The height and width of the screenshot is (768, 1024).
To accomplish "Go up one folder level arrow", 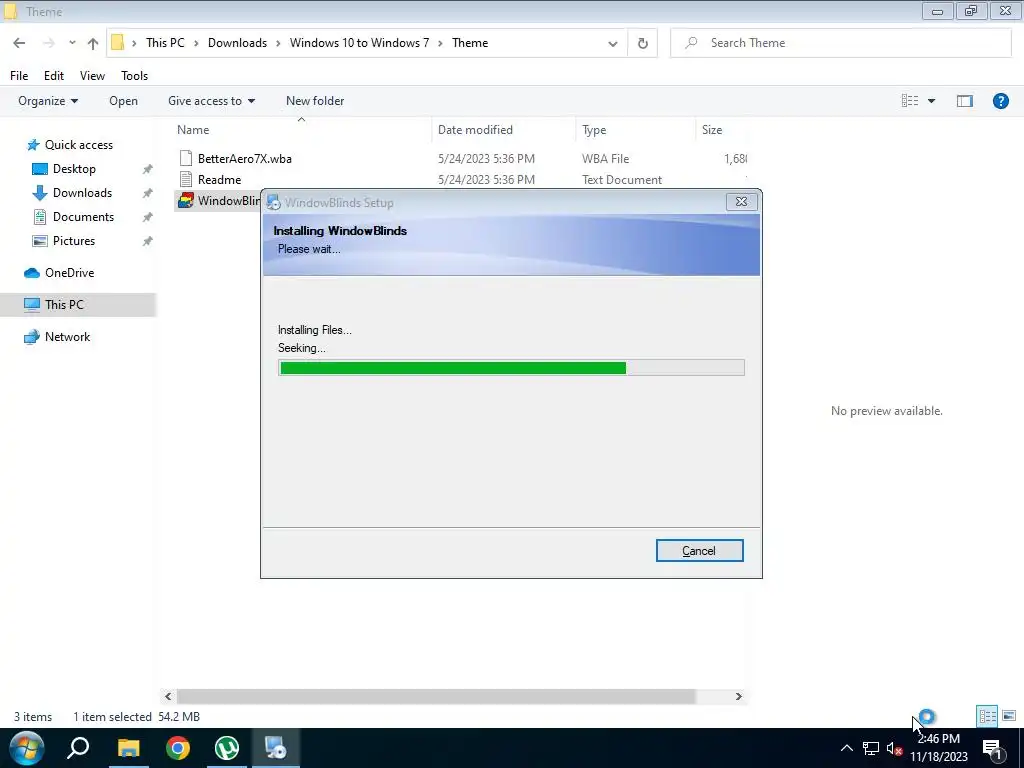I will click(93, 43).
